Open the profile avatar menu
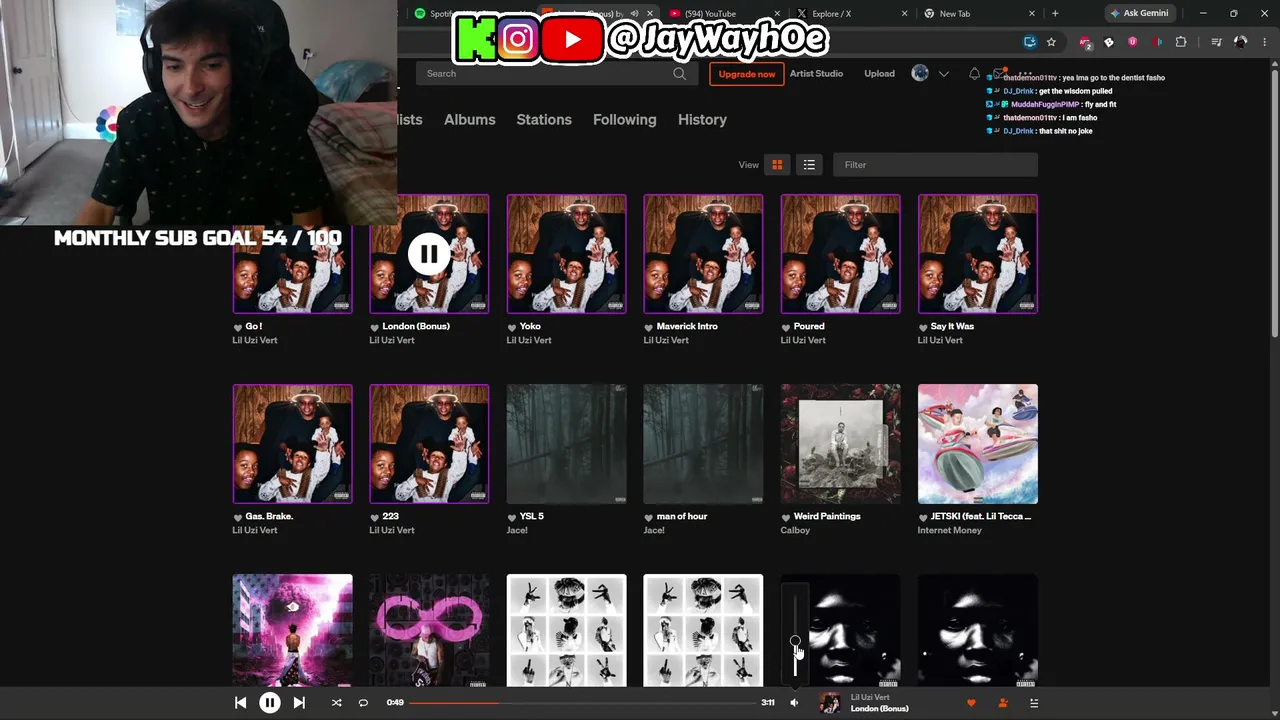The height and width of the screenshot is (720, 1280). [920, 73]
